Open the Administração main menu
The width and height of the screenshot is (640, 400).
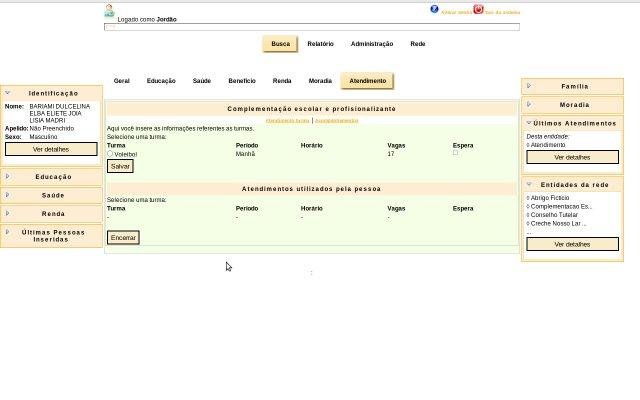tap(372, 44)
